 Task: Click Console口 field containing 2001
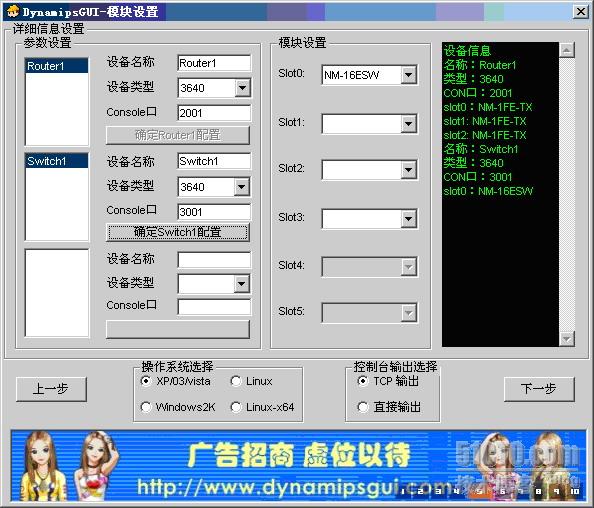[x=214, y=113]
